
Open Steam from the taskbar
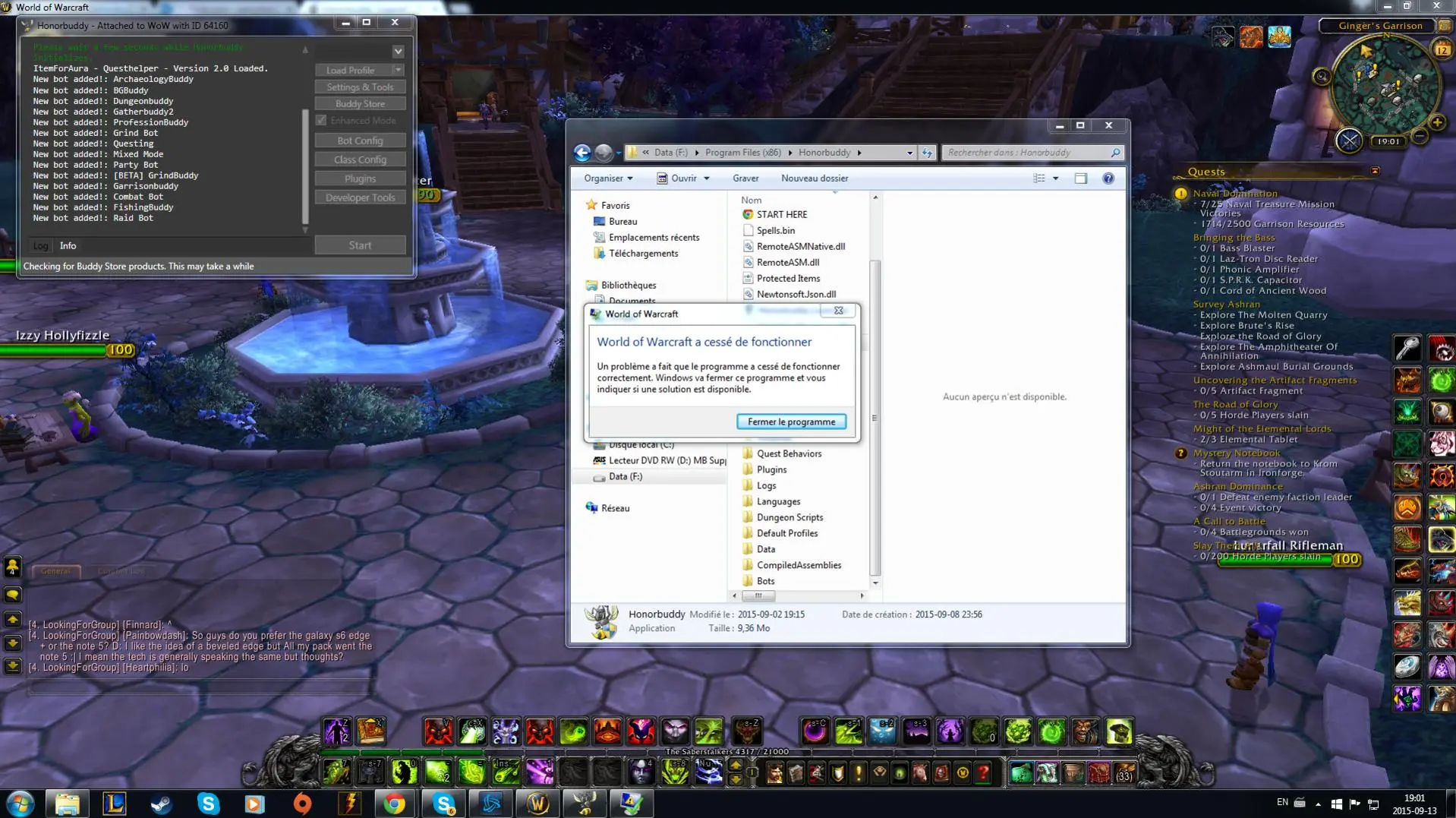click(x=161, y=804)
